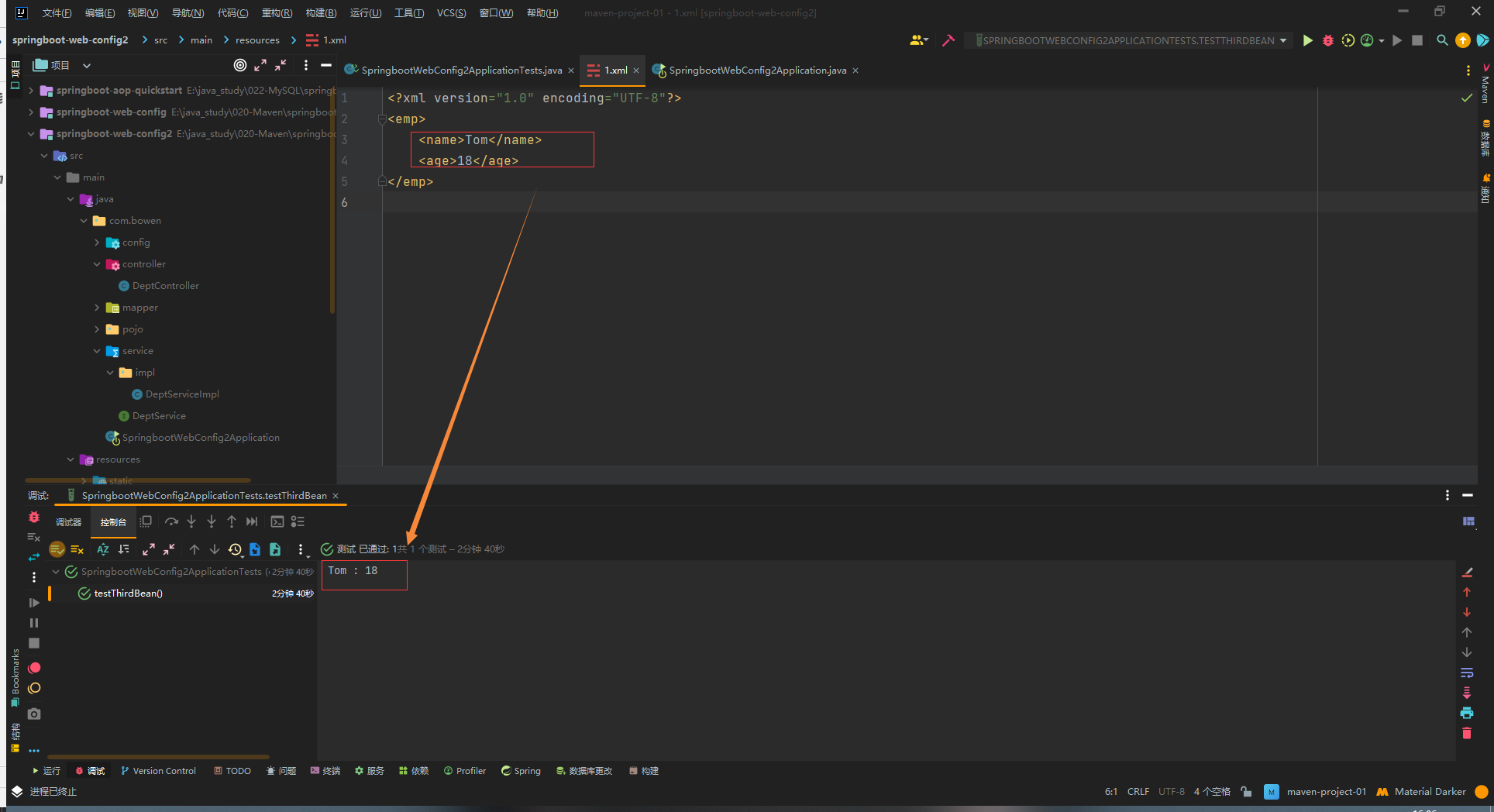Collapse the controller package
This screenshot has width=1494, height=812.
[x=97, y=264]
